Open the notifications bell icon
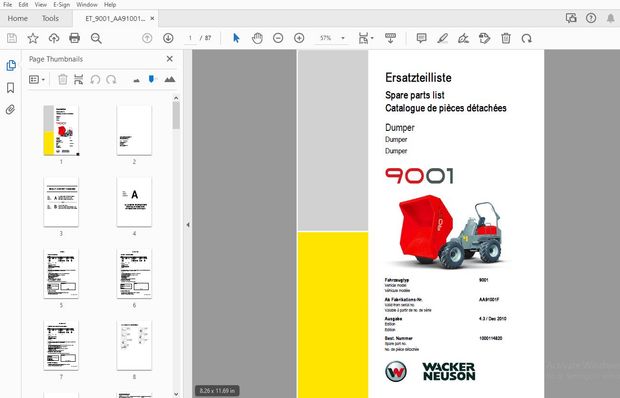 click(x=611, y=18)
